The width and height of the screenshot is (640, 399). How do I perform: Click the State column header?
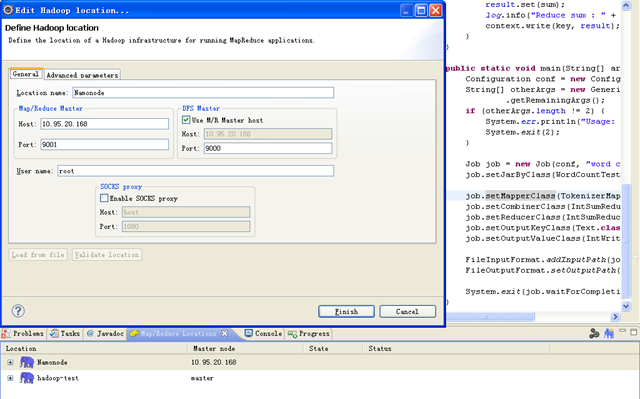333,348
